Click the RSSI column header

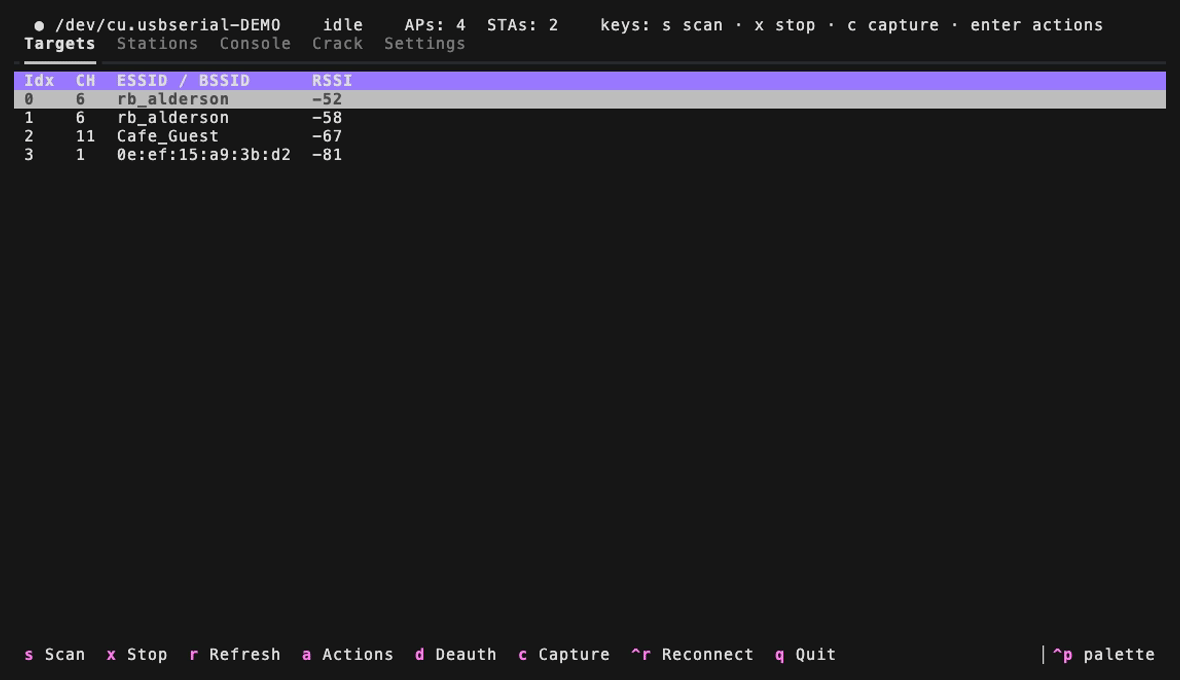click(333, 80)
